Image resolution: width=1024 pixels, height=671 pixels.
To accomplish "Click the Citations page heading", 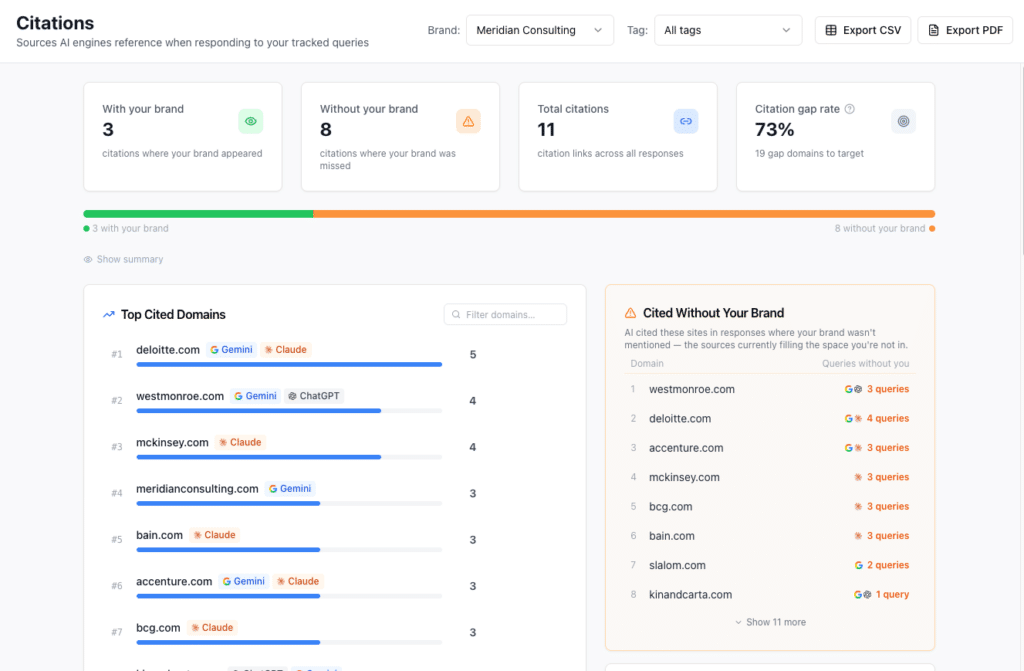I will [55, 23].
